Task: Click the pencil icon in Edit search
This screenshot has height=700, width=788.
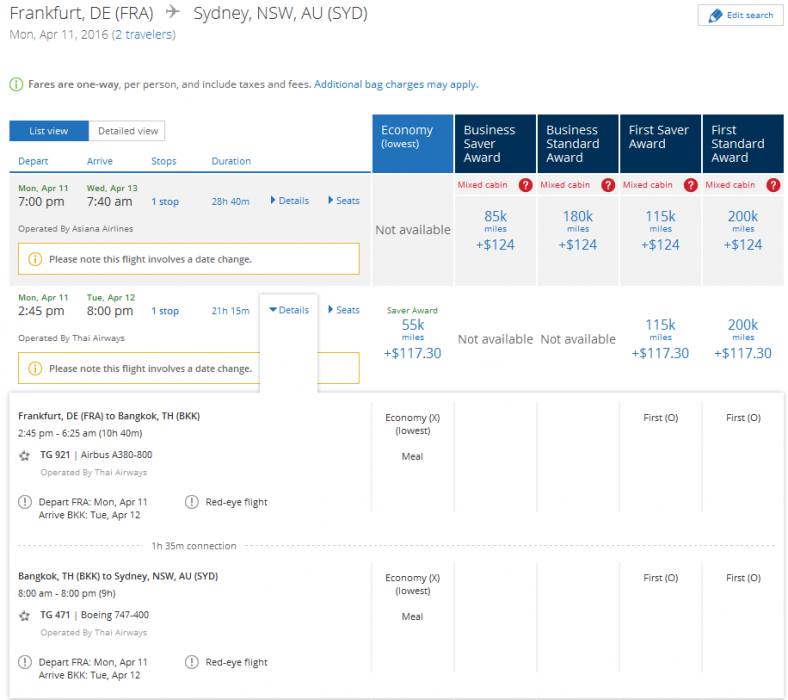Action: (715, 16)
